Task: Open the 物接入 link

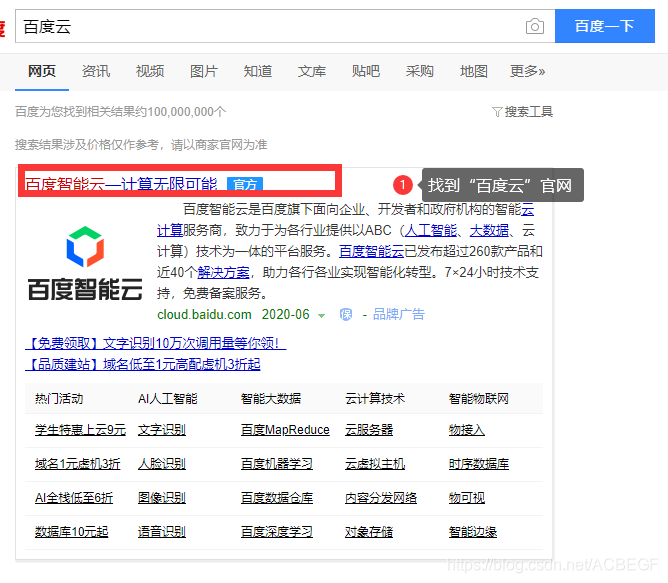Action: pos(466,430)
